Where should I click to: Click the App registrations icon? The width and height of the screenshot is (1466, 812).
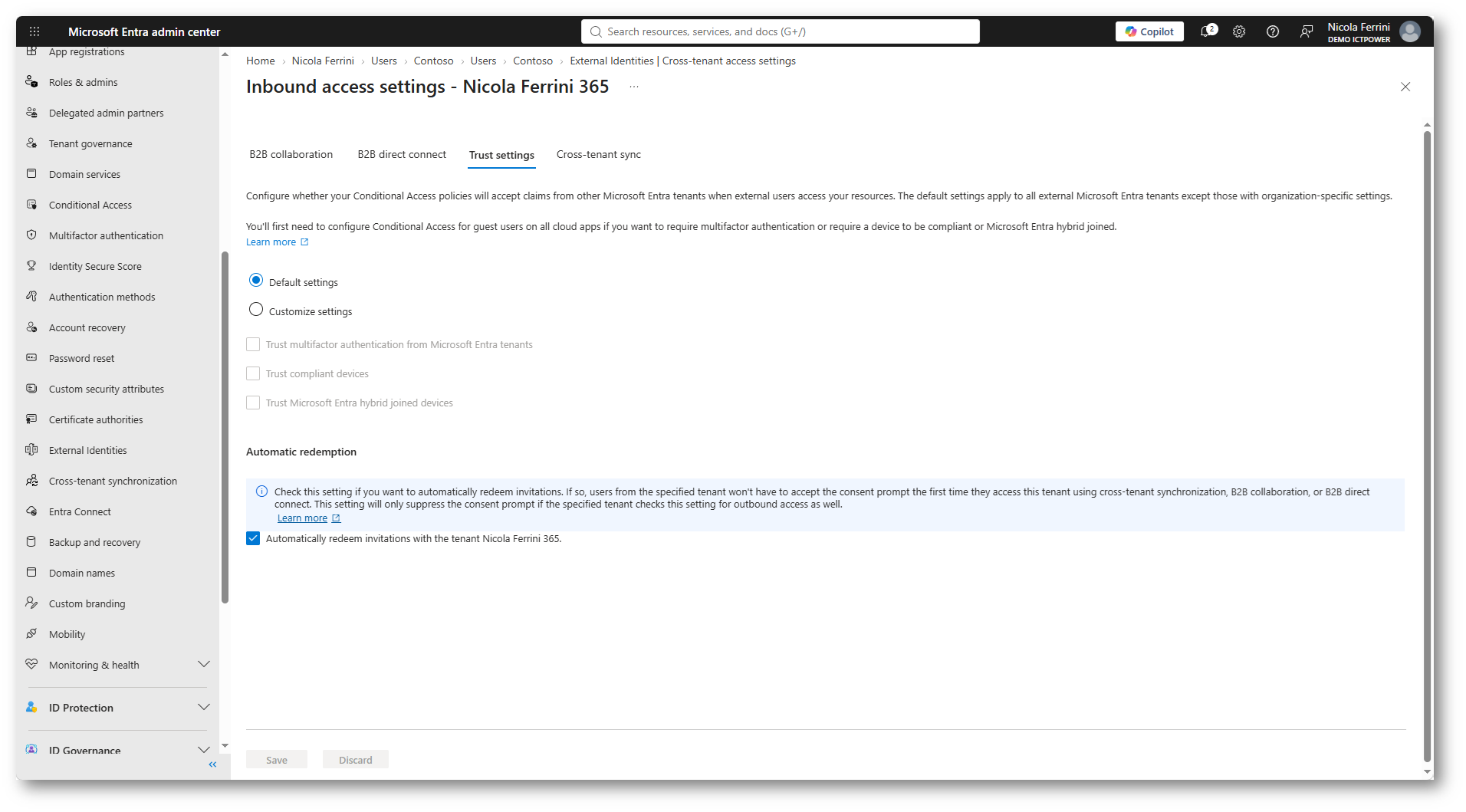point(31,51)
